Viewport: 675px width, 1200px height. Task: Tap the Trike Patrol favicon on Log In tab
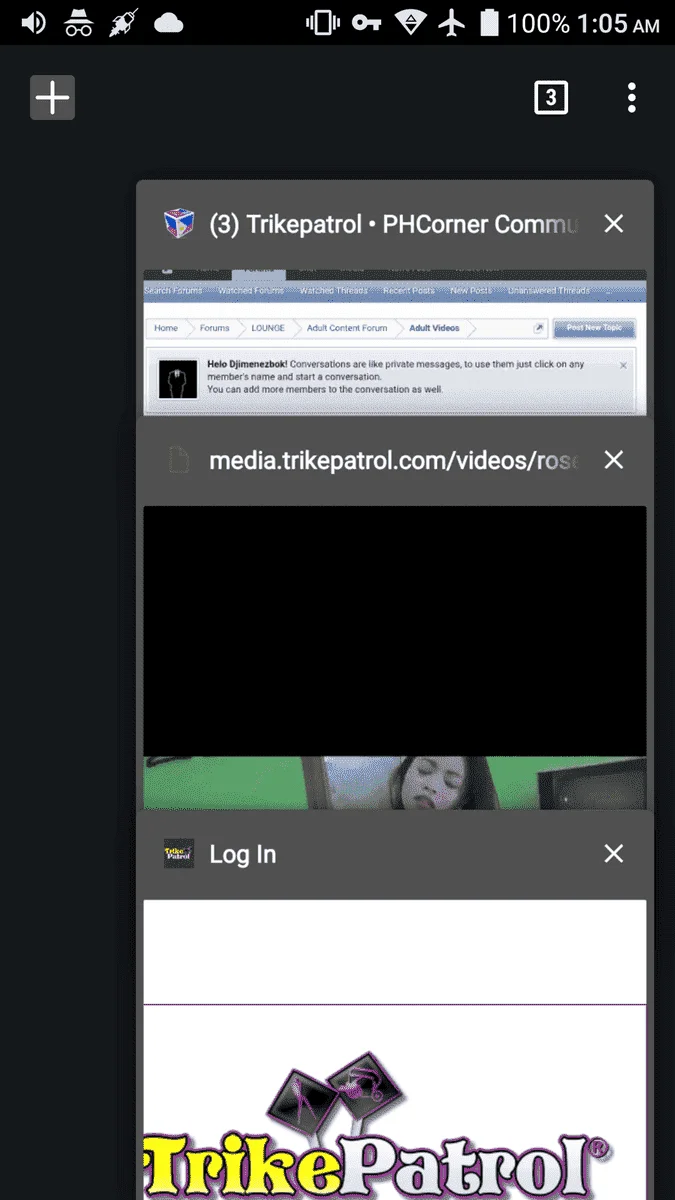[178, 854]
